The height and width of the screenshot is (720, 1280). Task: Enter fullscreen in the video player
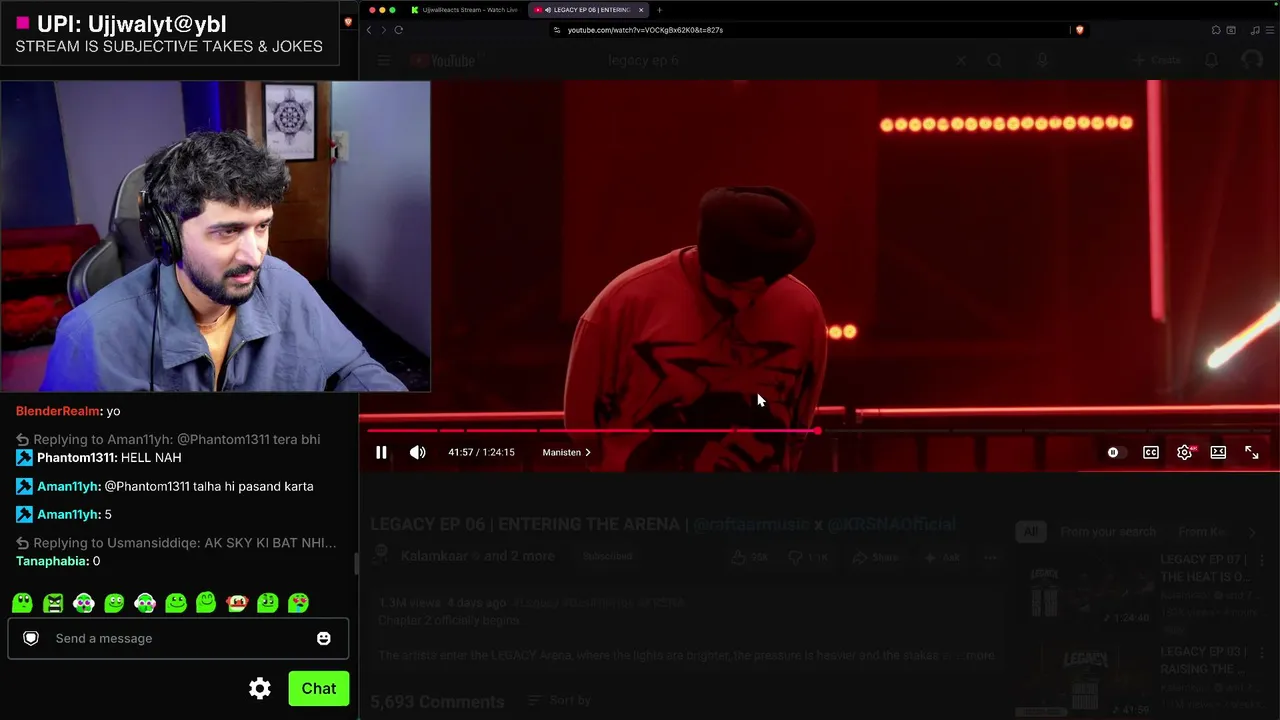(1252, 452)
